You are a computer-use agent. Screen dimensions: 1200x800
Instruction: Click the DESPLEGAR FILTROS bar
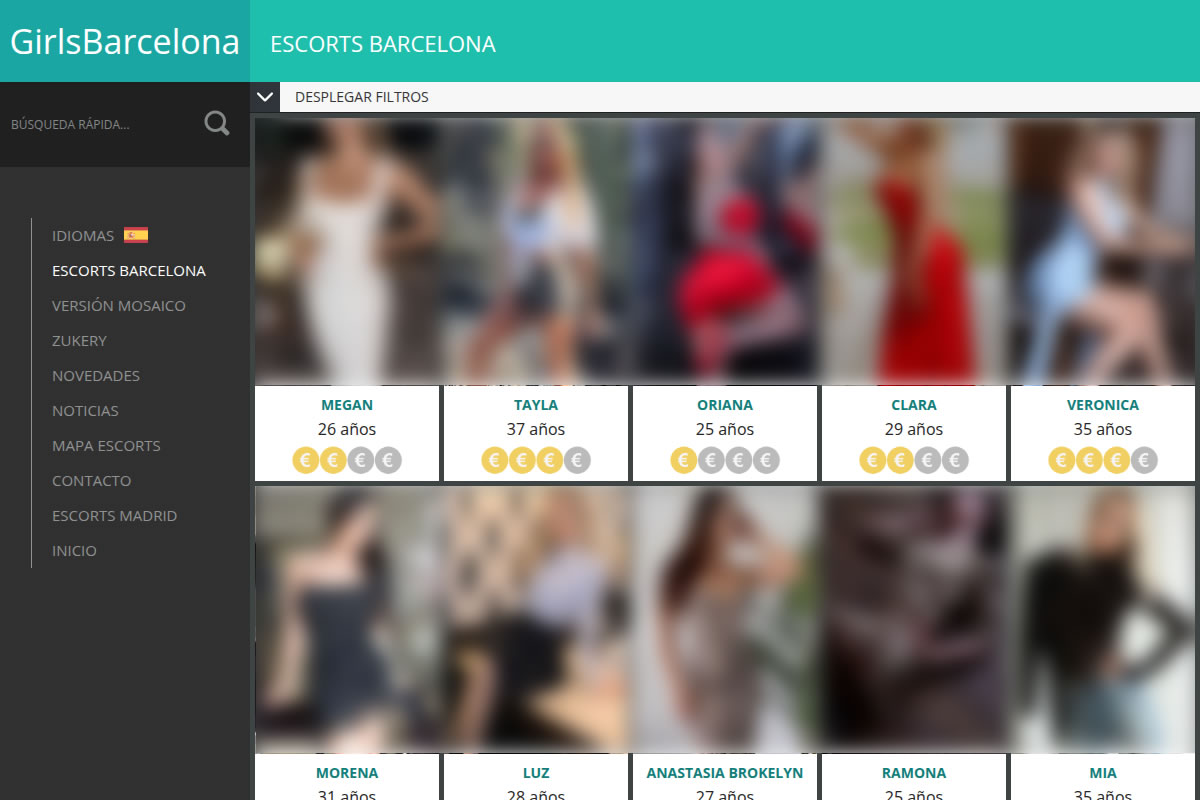(360, 97)
